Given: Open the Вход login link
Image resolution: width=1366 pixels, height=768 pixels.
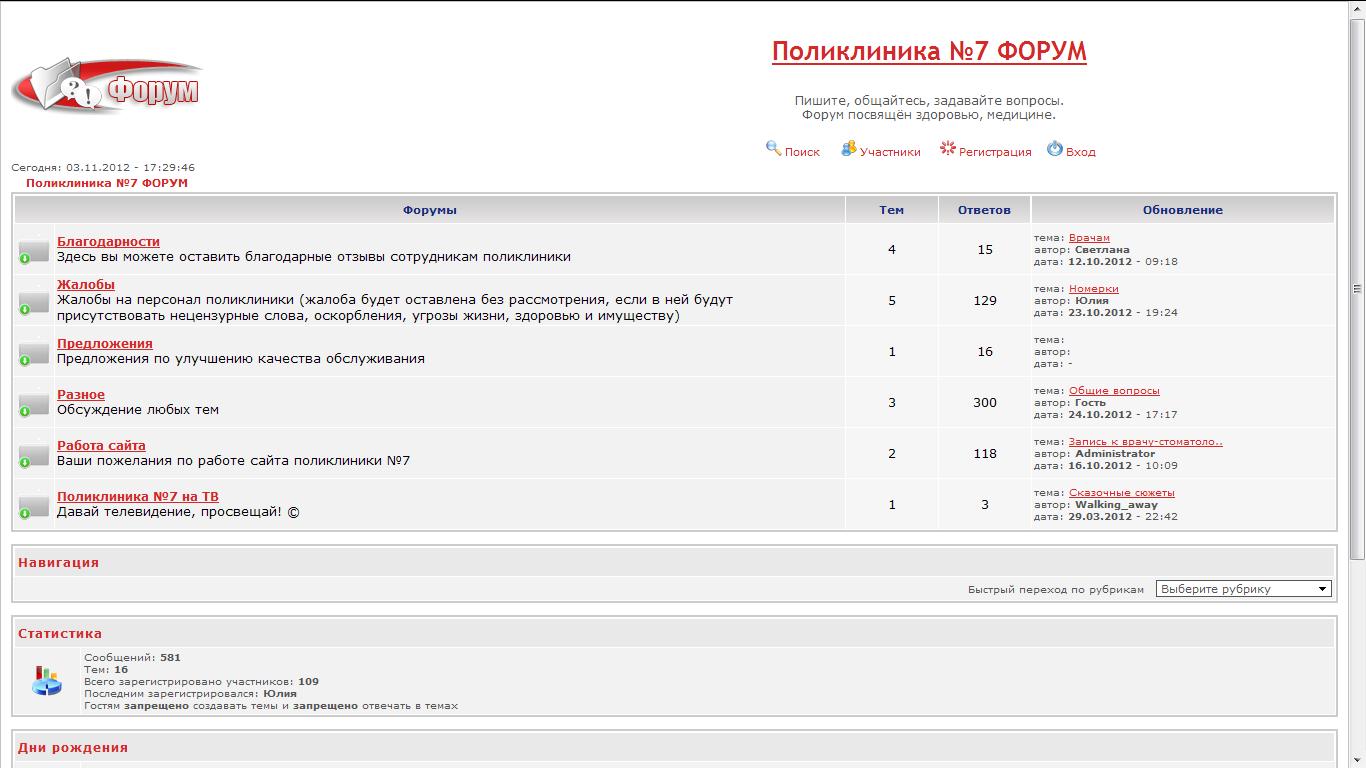Looking at the screenshot, I should click(x=1081, y=152).
